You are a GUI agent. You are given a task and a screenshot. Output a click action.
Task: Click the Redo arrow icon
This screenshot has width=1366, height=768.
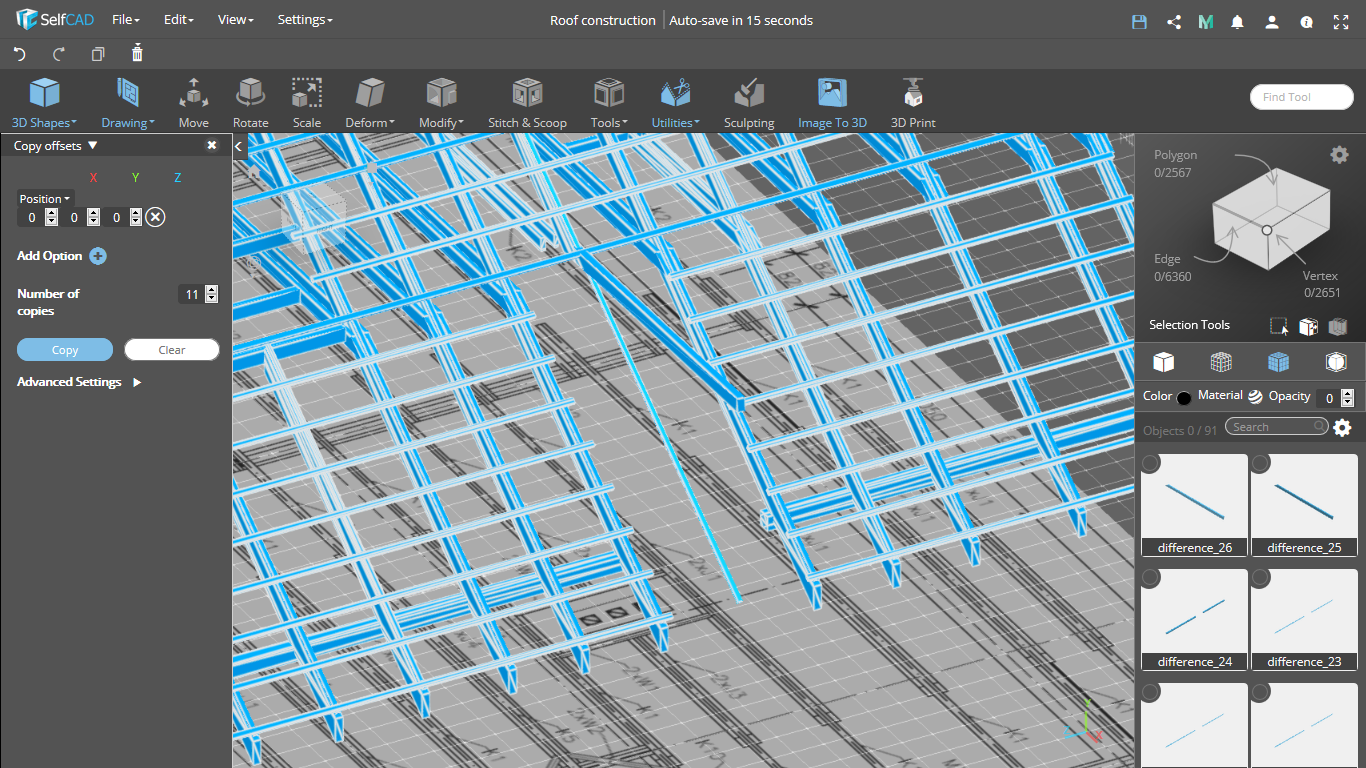coord(59,54)
